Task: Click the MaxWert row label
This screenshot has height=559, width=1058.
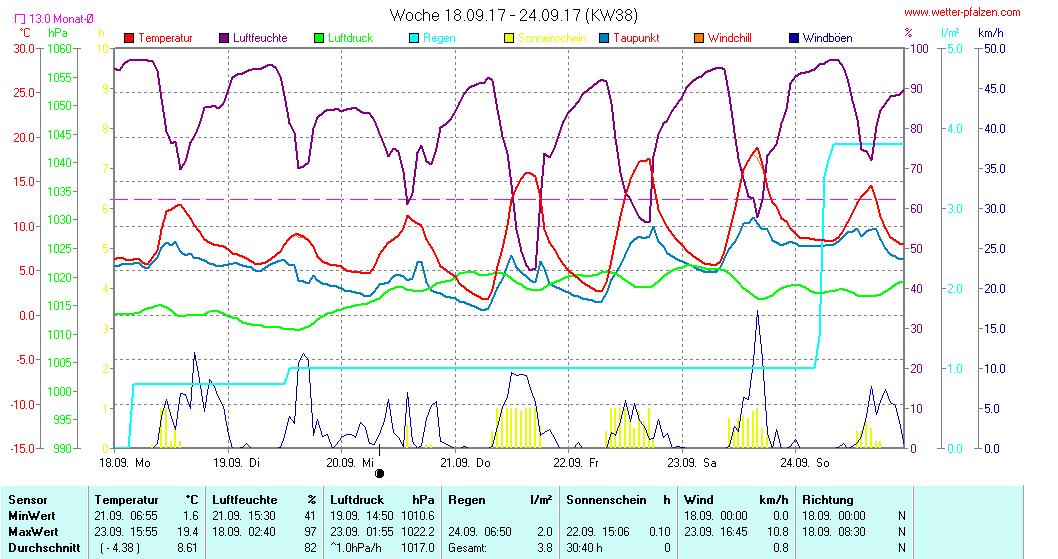Action: tap(33, 532)
